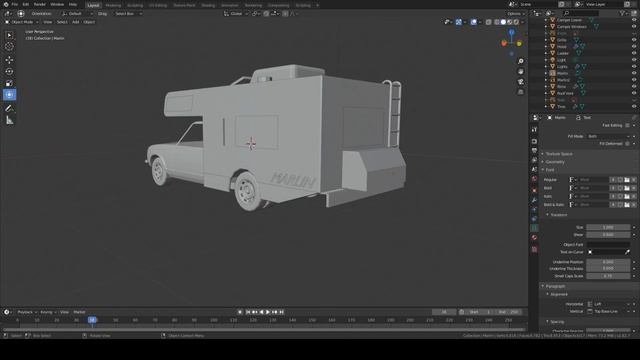
Task: Open the timeline Marker menu
Action: 79,312
